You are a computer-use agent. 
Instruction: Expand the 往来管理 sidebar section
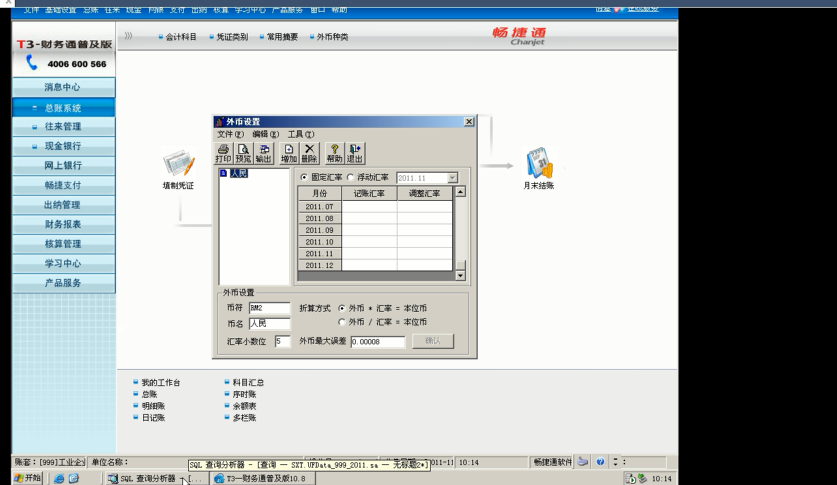click(x=34, y=127)
